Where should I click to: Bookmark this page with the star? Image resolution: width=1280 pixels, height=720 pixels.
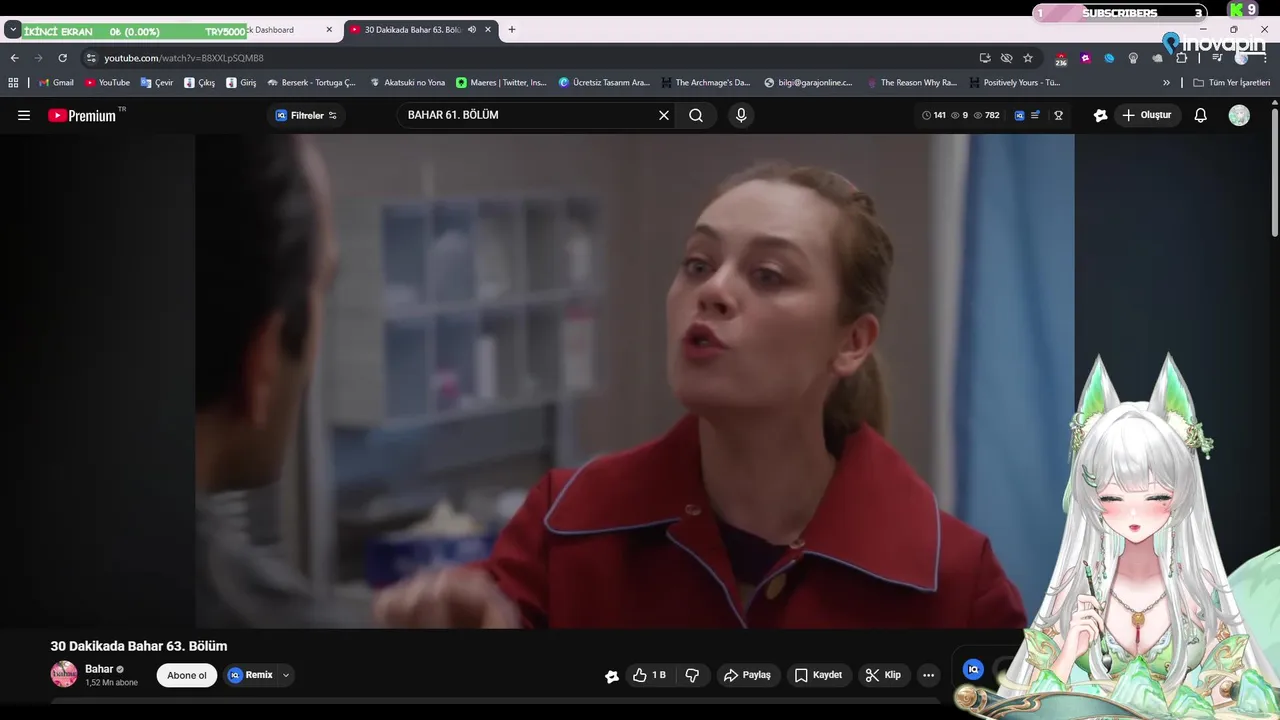point(1028,58)
